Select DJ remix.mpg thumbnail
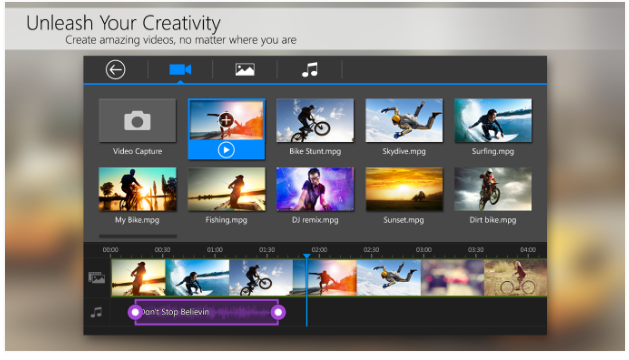 pyautogui.click(x=315, y=189)
